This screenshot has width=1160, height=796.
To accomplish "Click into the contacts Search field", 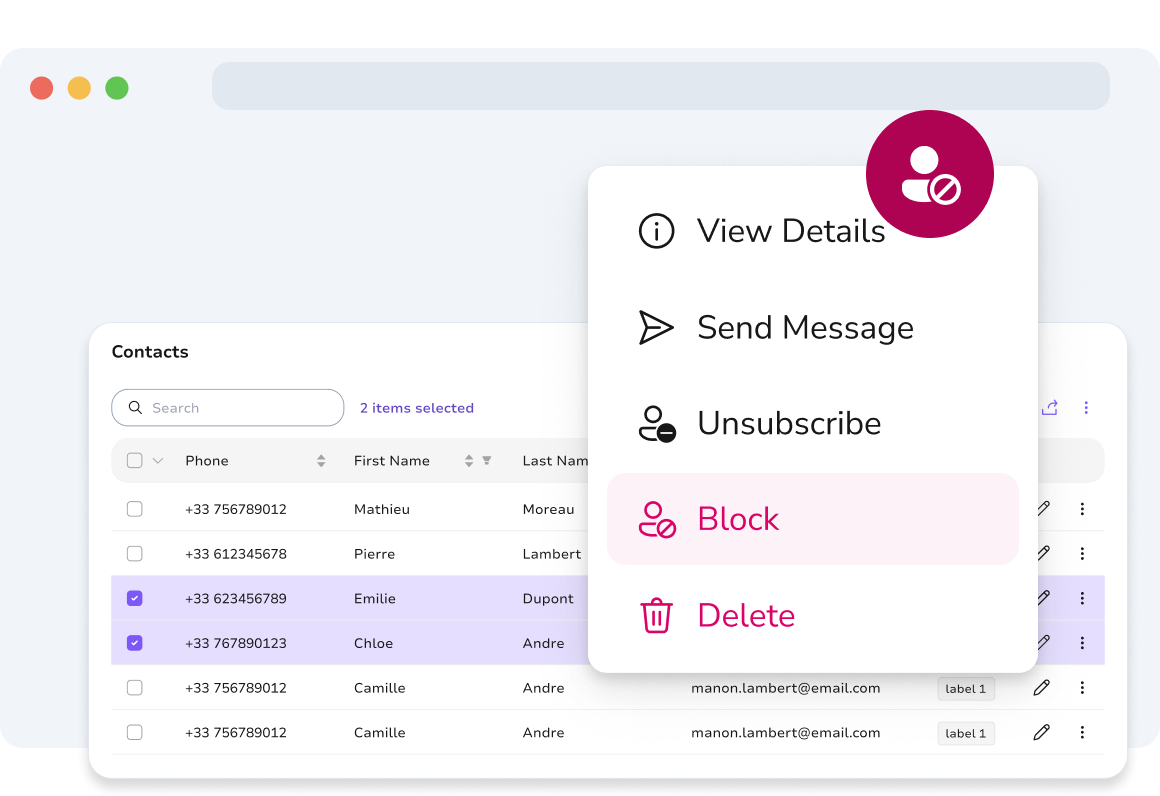I will (x=228, y=408).
